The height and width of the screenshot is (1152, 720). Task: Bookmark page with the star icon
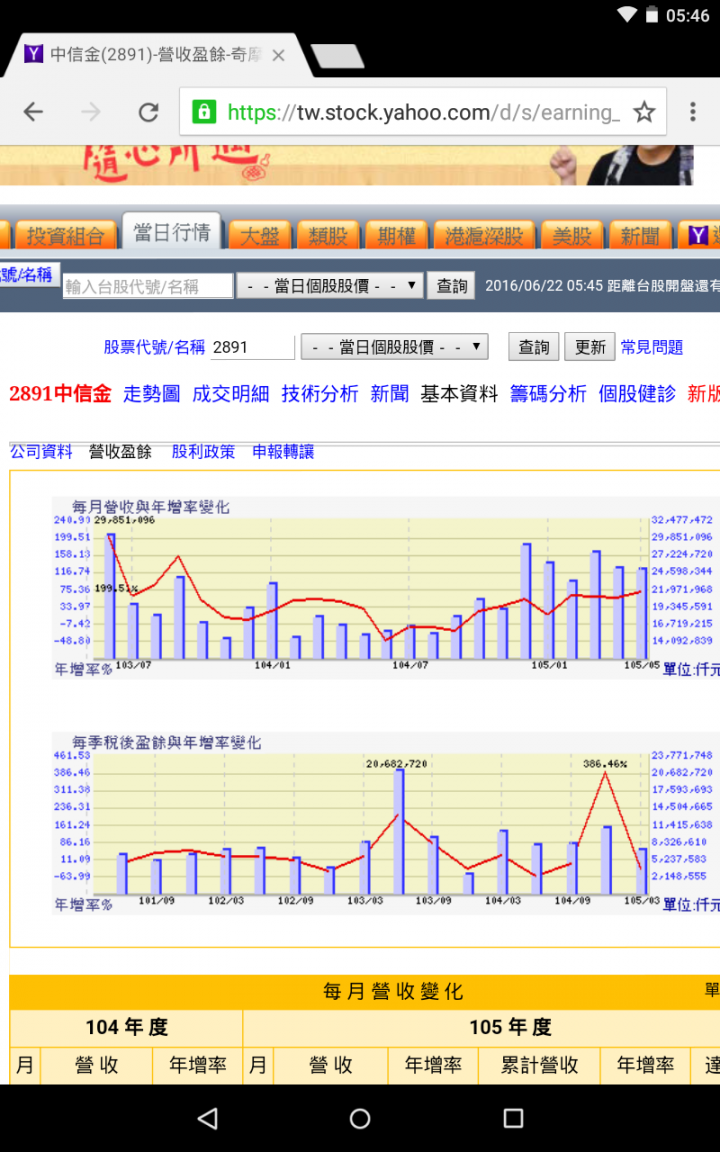click(644, 112)
